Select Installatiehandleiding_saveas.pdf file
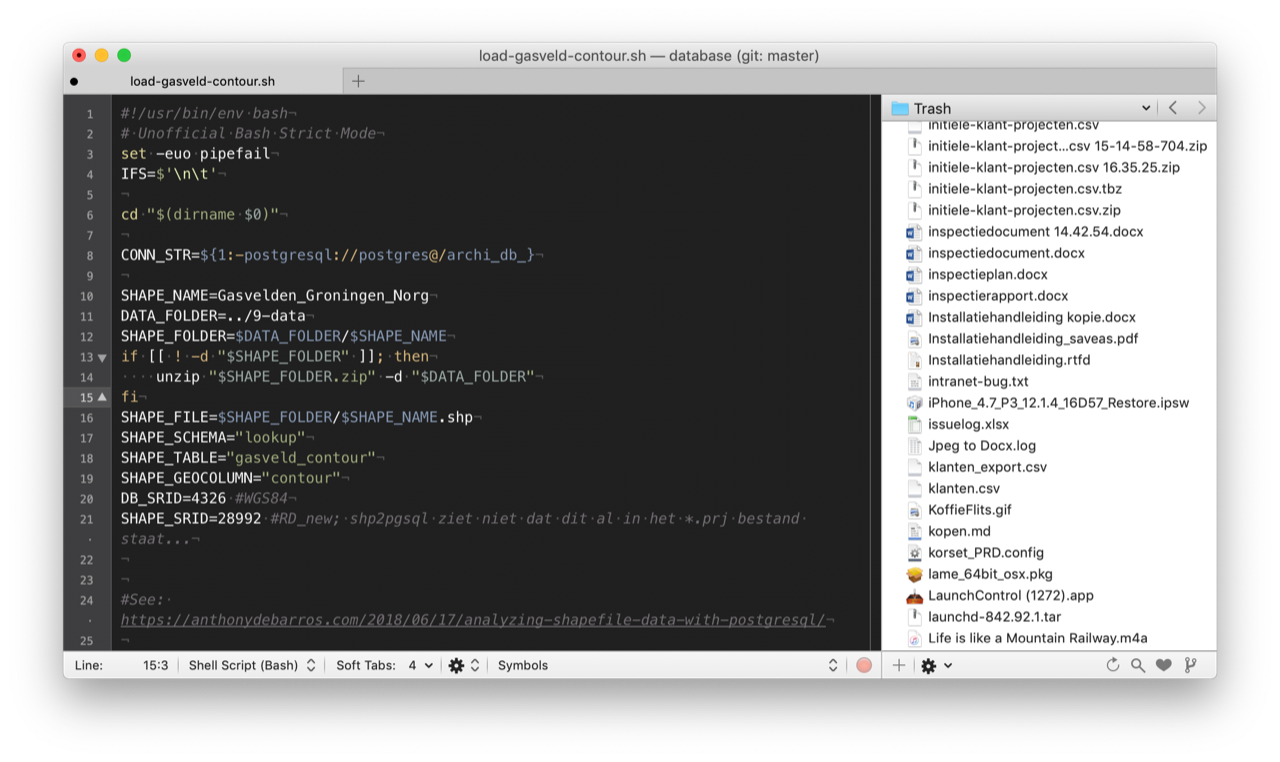Viewport: 1280px width, 762px height. (x=1033, y=339)
